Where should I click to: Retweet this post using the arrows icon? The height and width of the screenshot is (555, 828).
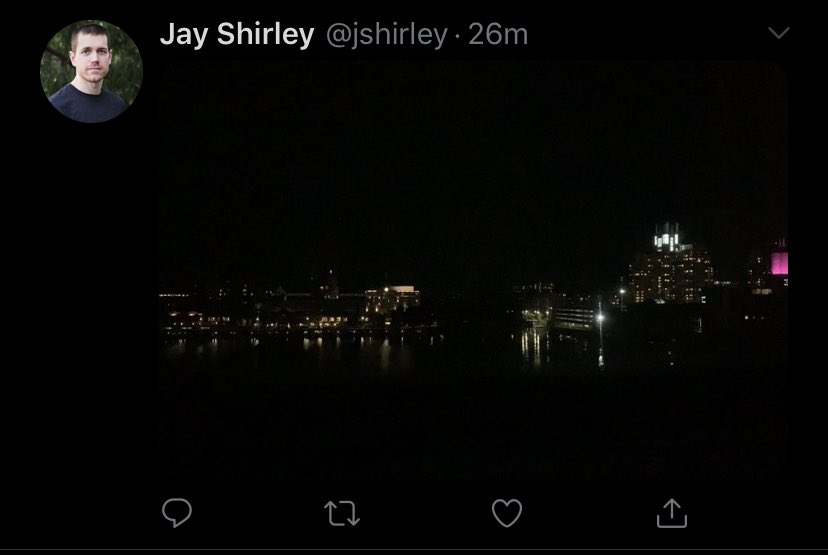tap(342, 513)
